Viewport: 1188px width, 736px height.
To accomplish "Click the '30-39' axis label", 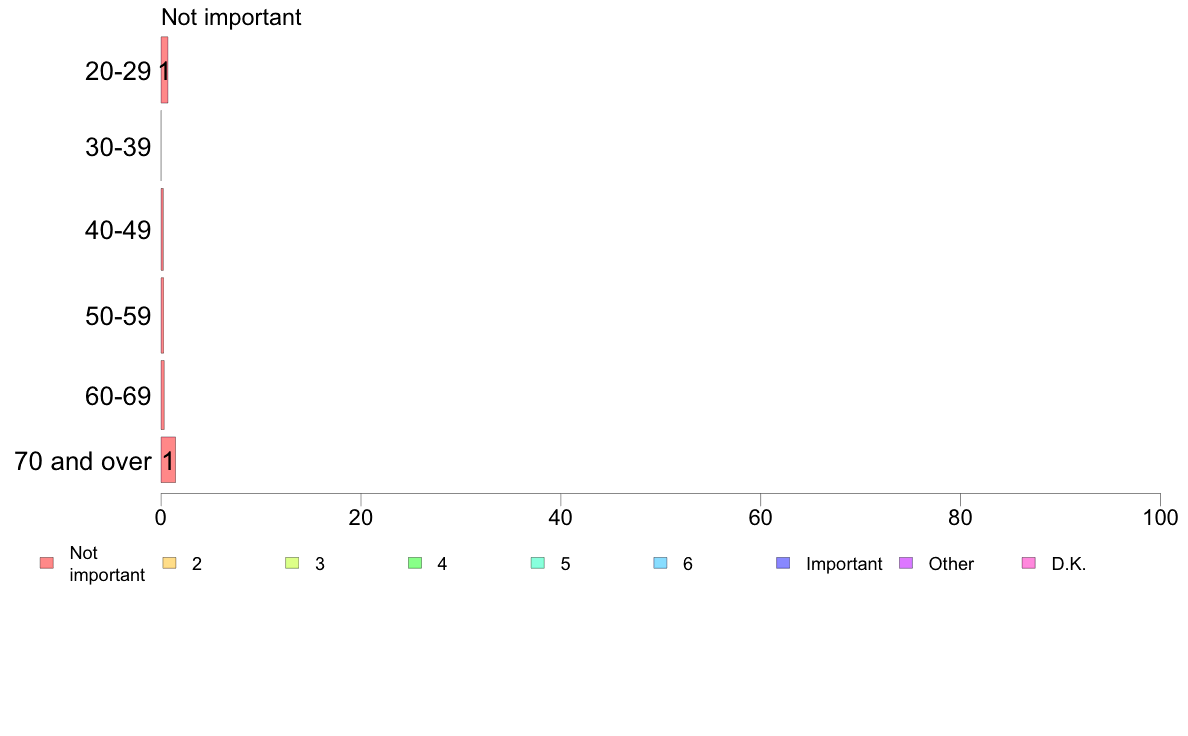I will pyautogui.click(x=118, y=147).
